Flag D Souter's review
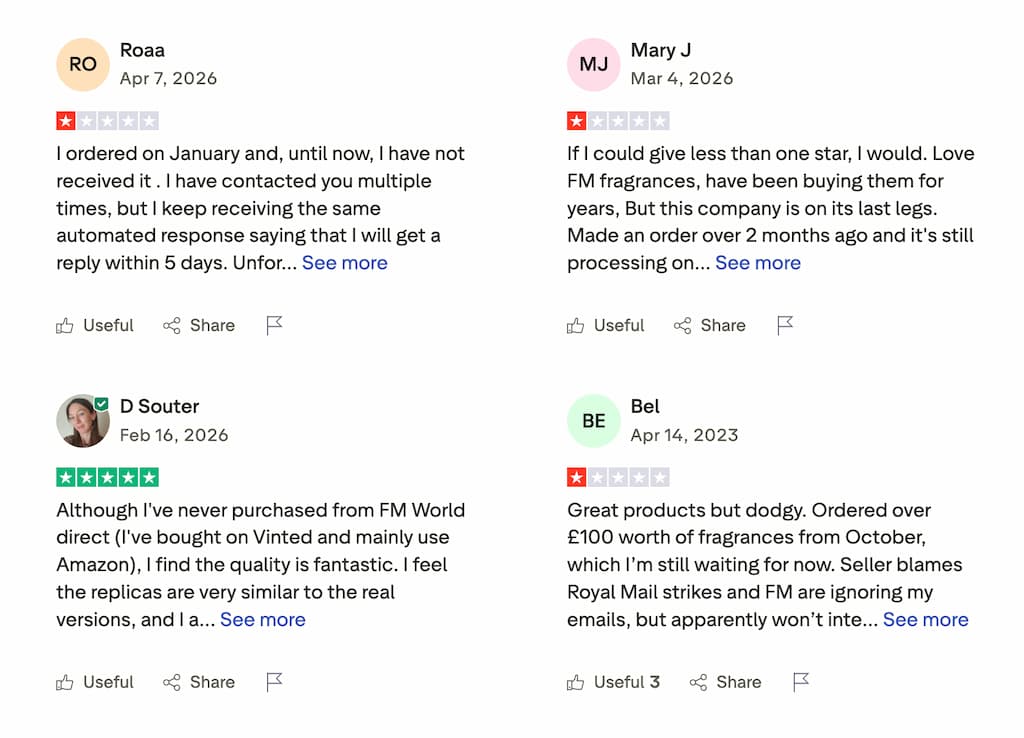This screenshot has width=1024, height=738. tap(274, 682)
